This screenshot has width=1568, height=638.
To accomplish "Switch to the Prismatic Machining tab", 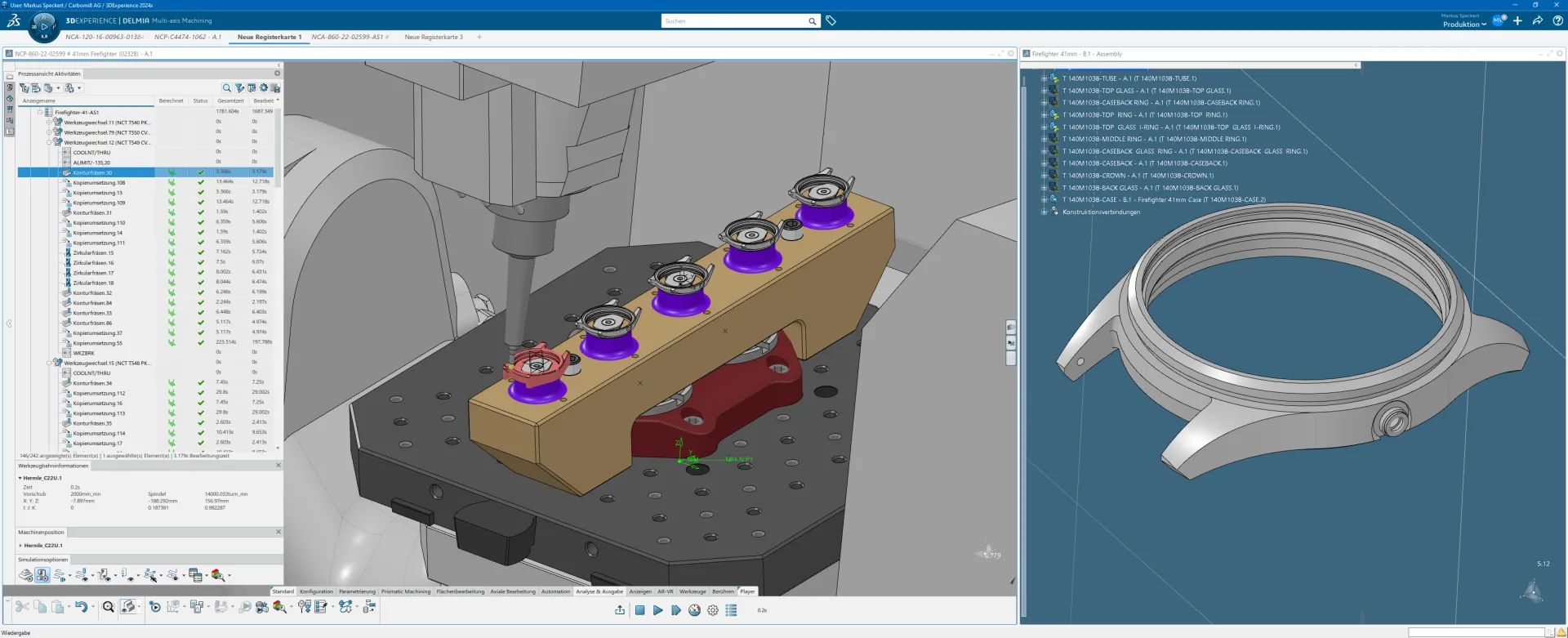I will [405, 591].
